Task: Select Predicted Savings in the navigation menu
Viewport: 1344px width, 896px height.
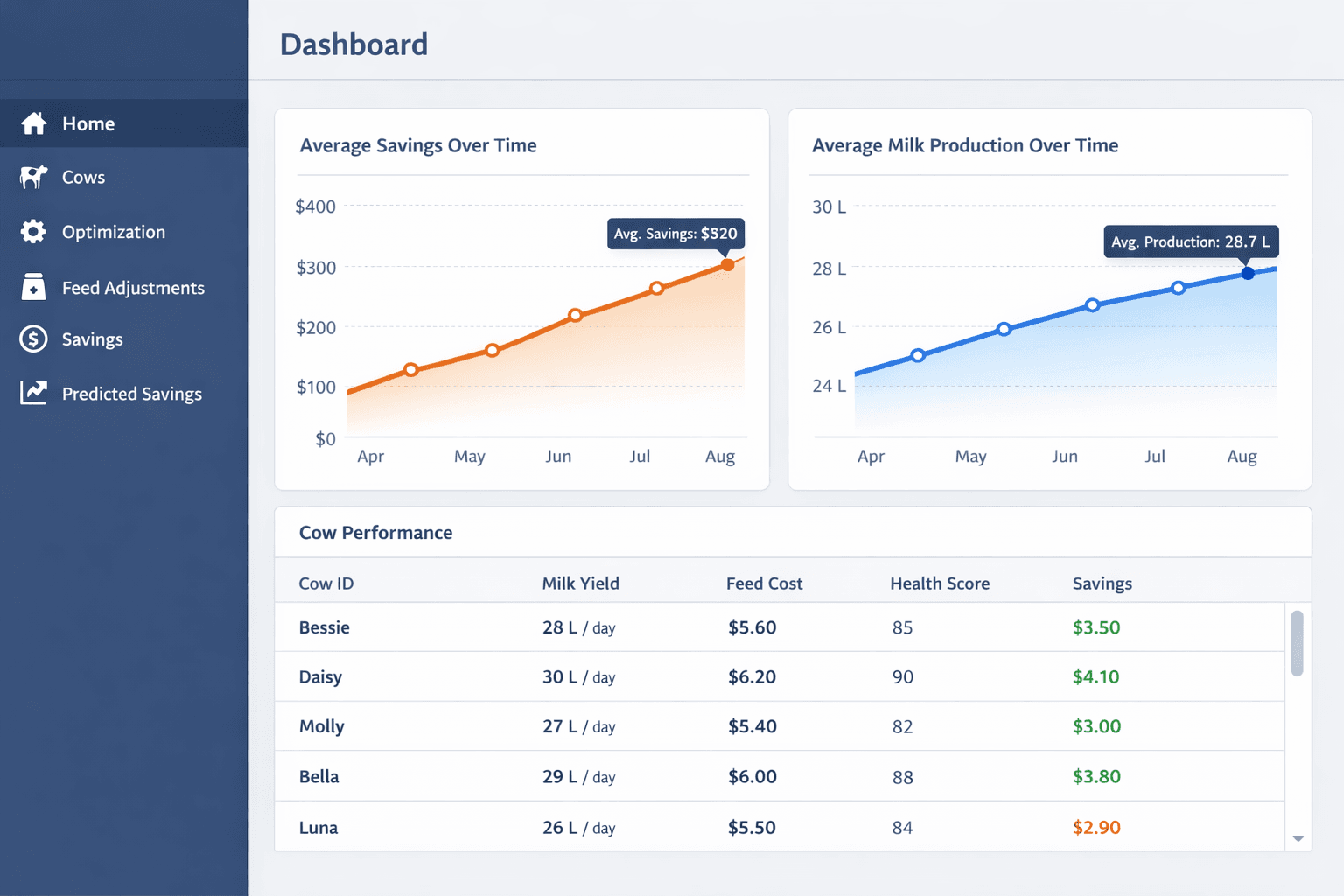Action: coord(131,393)
